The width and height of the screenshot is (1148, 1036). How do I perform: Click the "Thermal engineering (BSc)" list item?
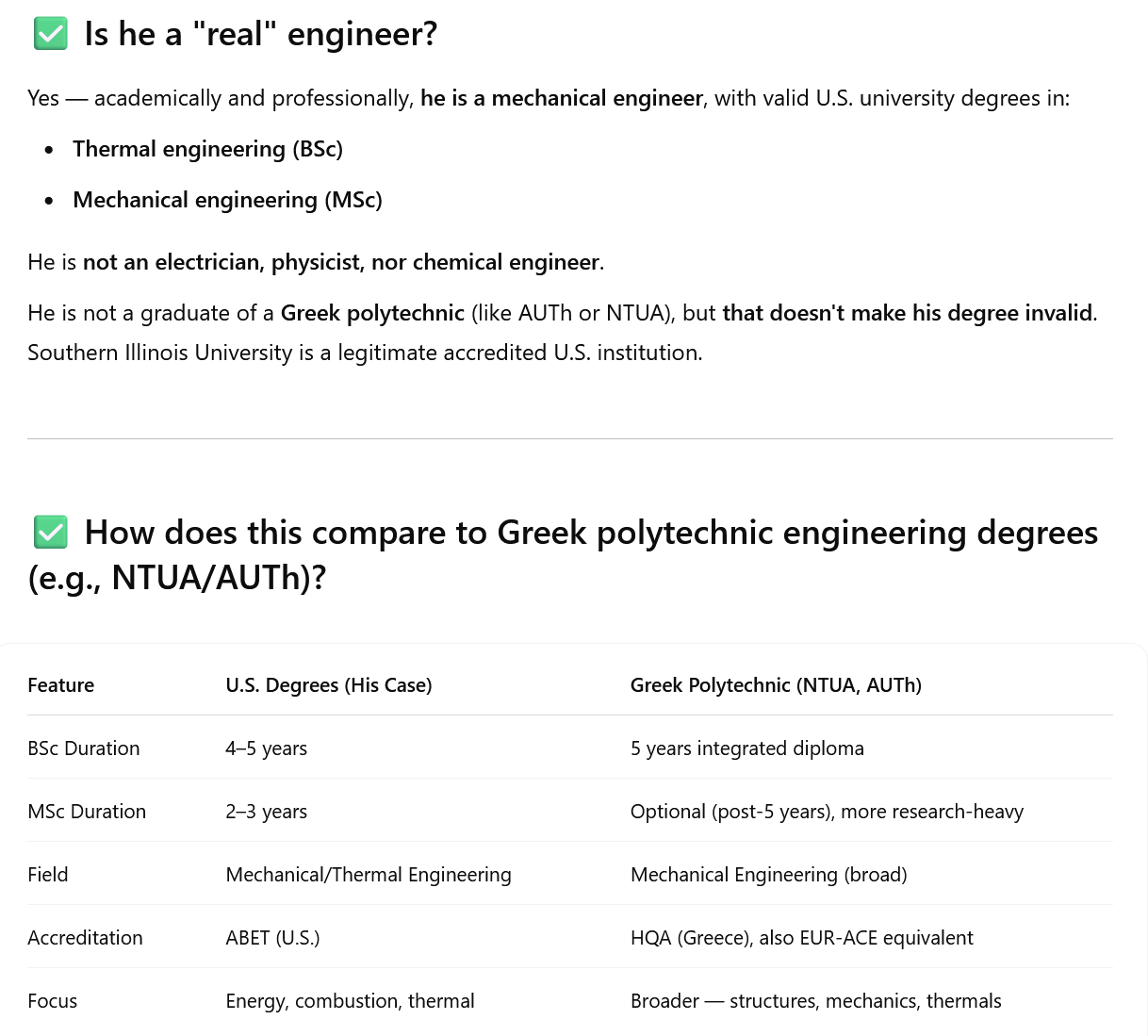point(207,149)
